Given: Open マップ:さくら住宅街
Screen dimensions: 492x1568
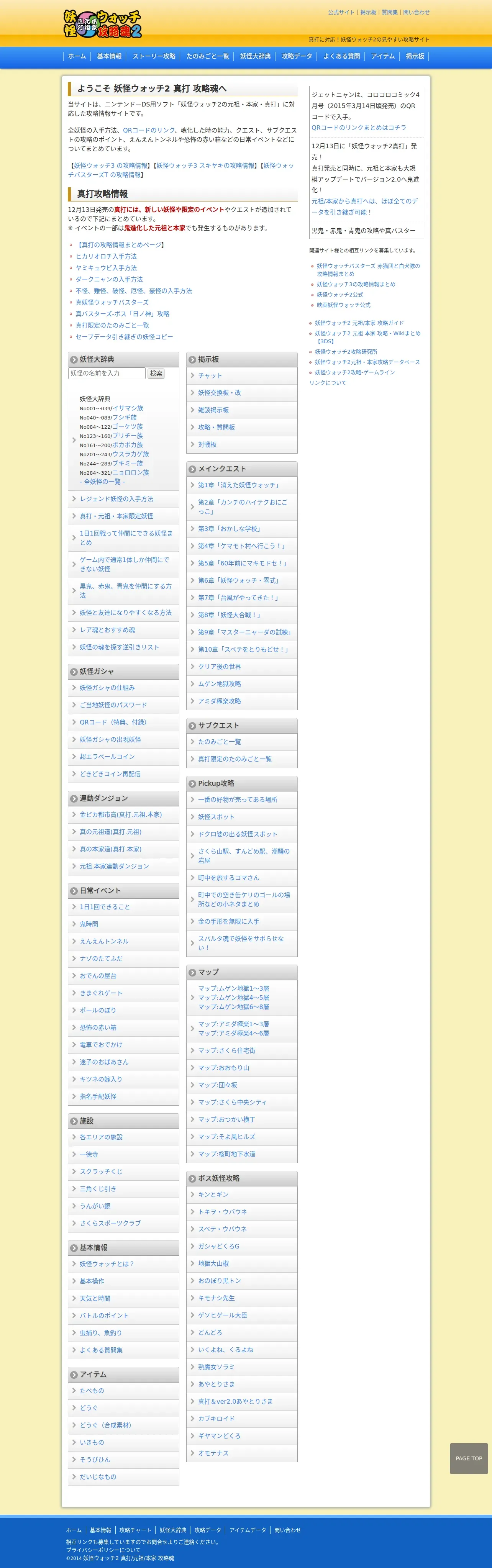Looking at the screenshot, I should pyautogui.click(x=226, y=1050).
